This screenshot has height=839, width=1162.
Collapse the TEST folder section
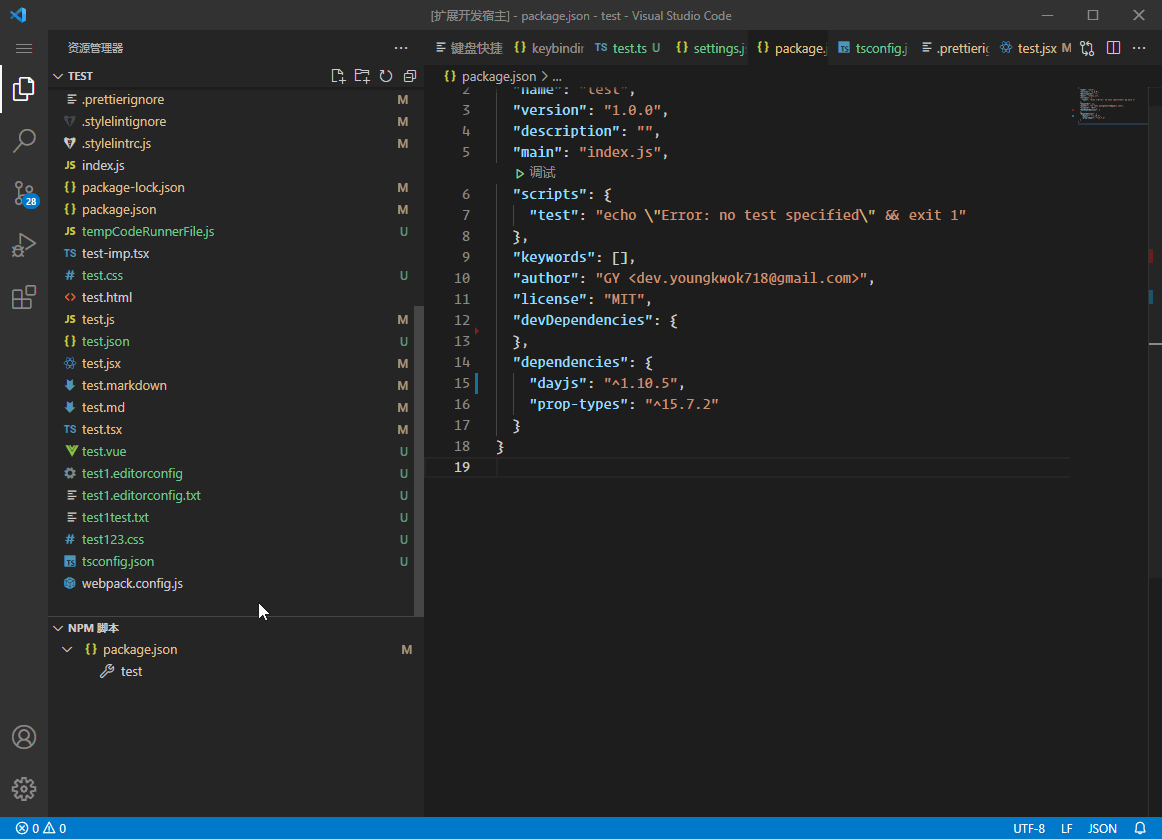click(x=58, y=76)
